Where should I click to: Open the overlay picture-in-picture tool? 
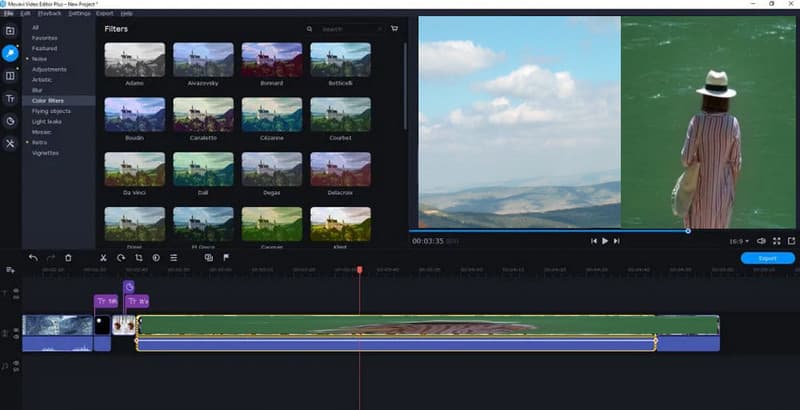click(209, 258)
